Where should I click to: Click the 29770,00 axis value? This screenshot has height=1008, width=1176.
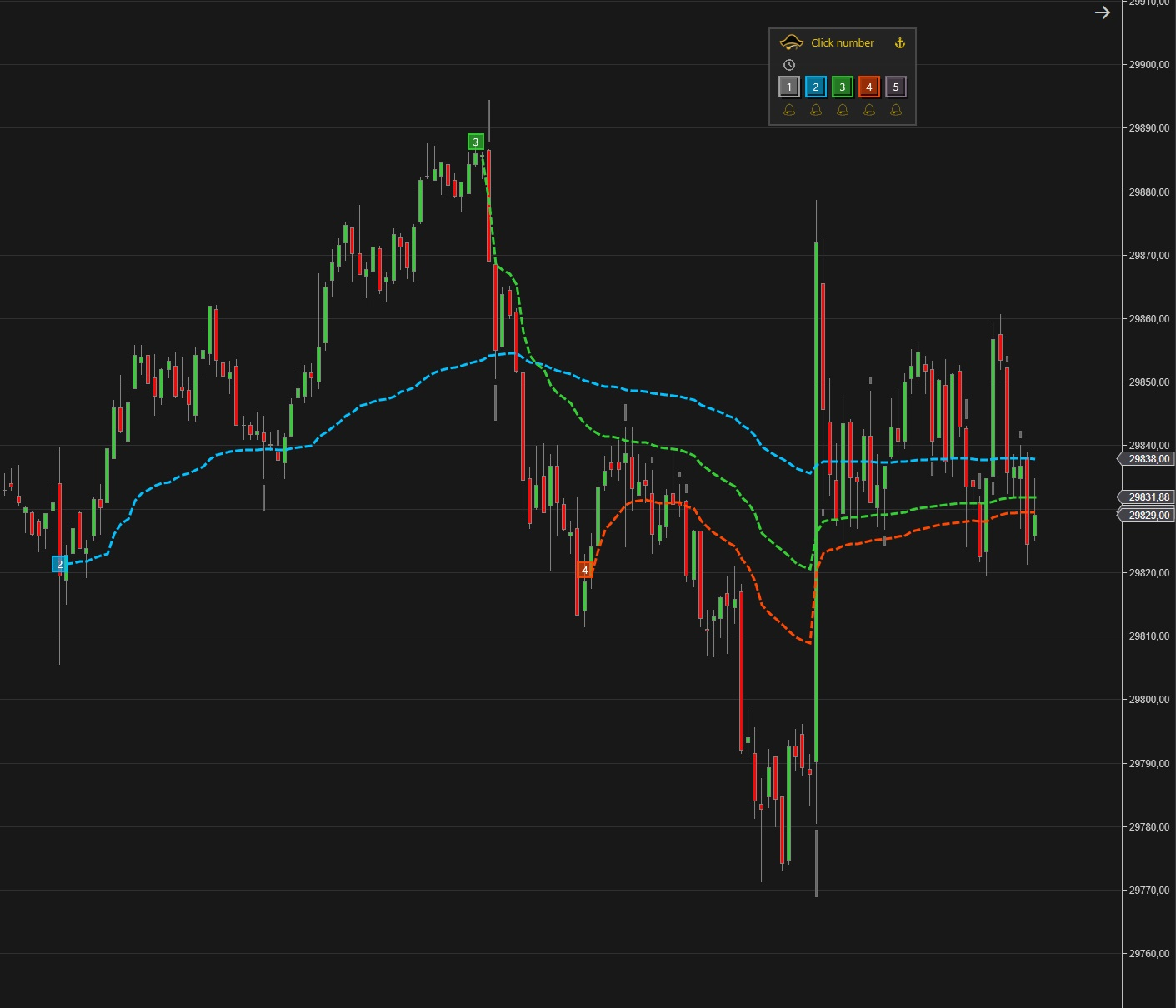coord(1149,891)
